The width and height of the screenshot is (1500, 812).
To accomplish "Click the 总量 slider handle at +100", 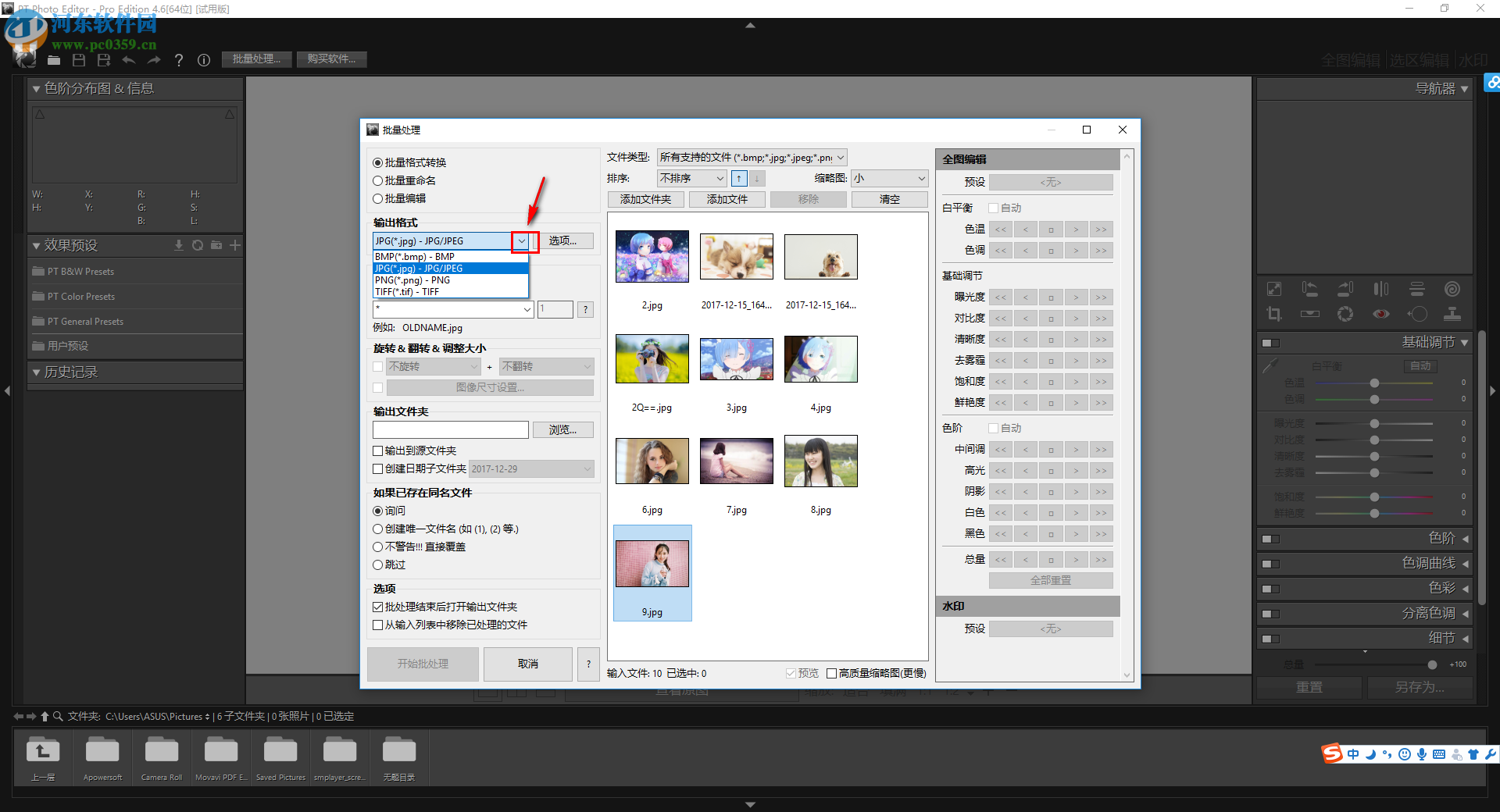I will tap(1432, 664).
